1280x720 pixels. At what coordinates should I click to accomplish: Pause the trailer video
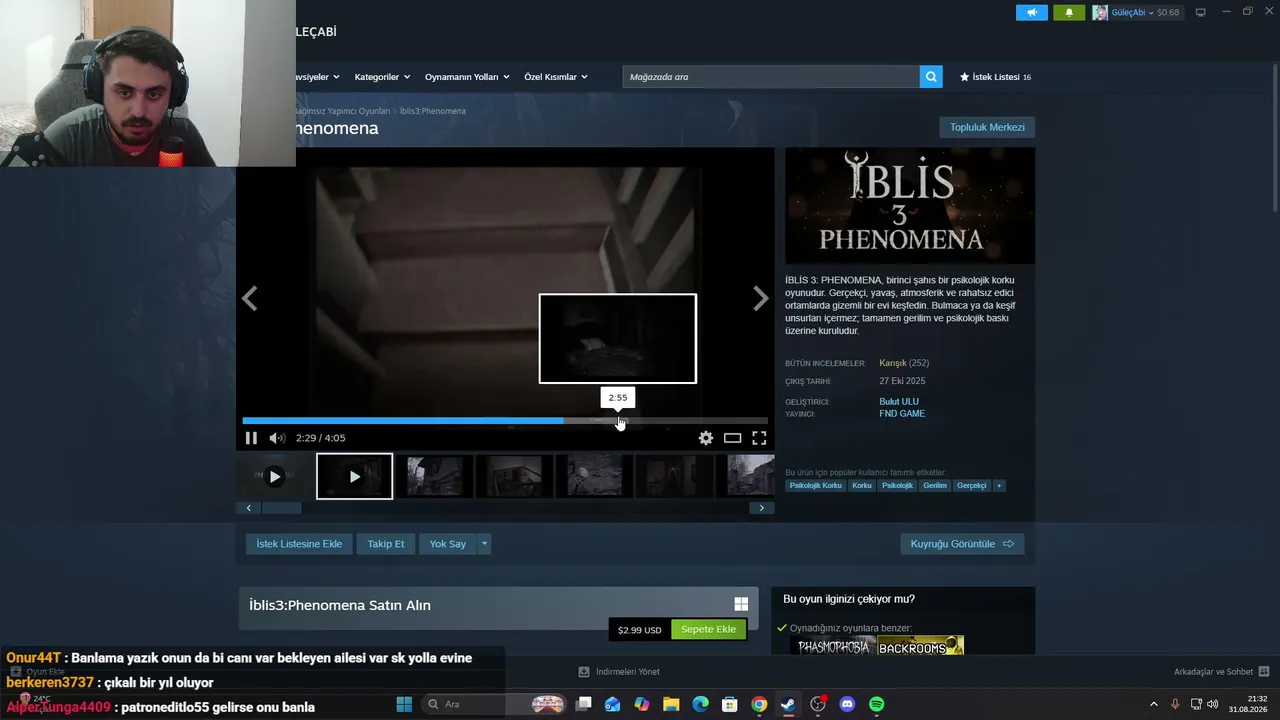coord(251,438)
